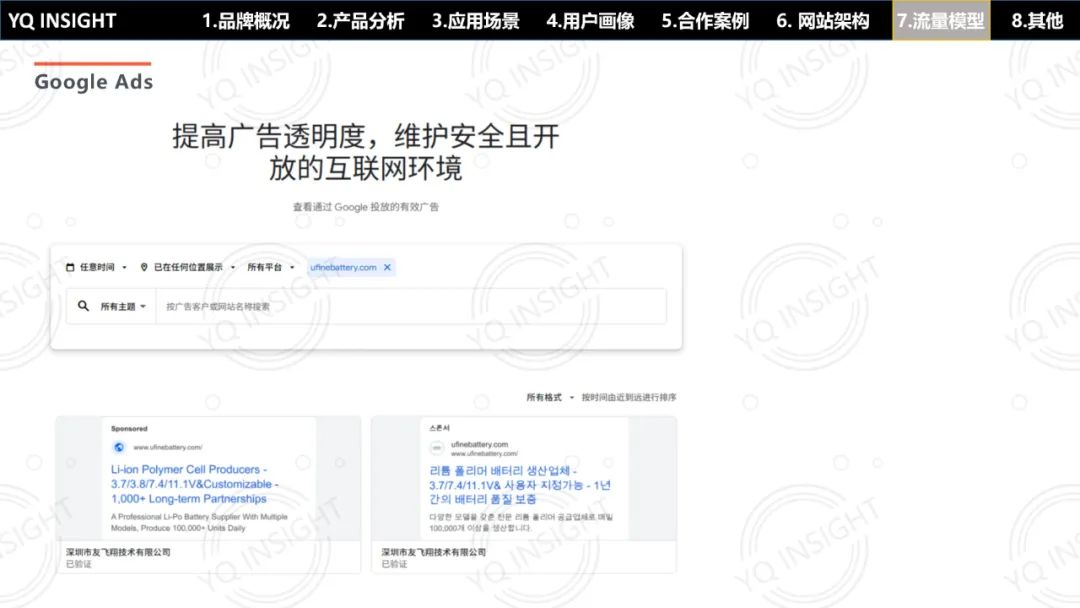Open the Li-ion Polymer Cell Producers ad card
The width and height of the screenshot is (1080, 608).
(x=208, y=494)
